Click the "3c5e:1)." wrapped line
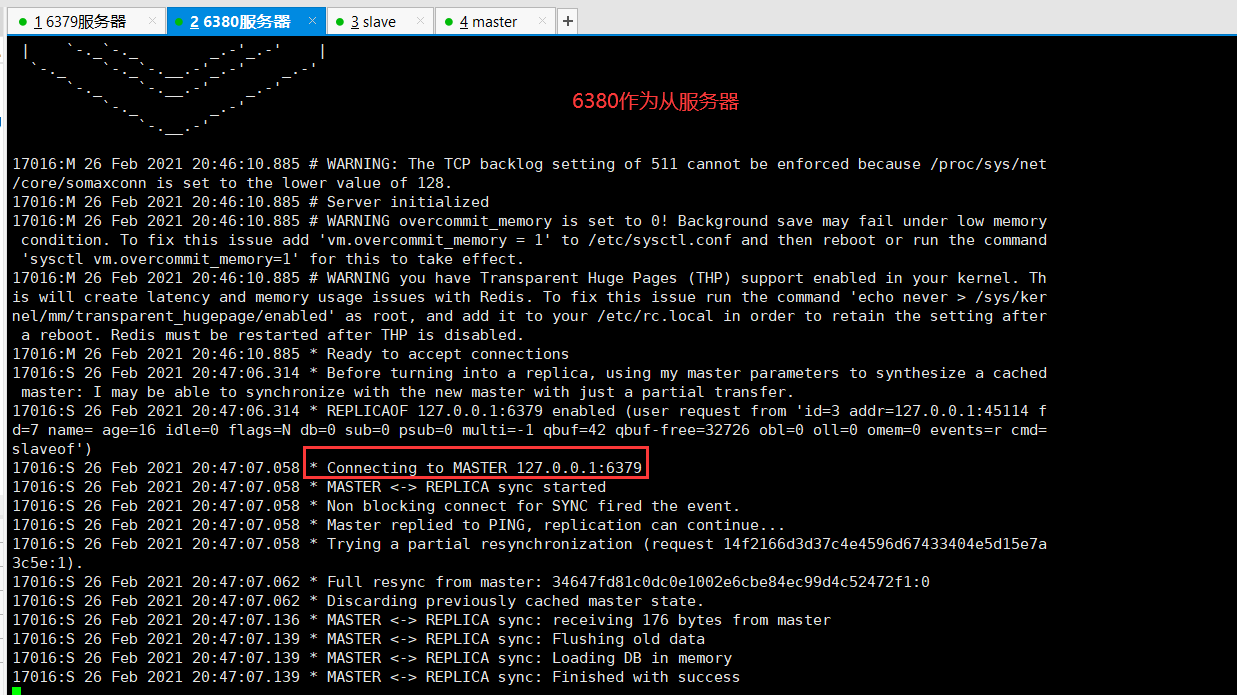Viewport: 1237px width, 695px height. click(x=48, y=563)
